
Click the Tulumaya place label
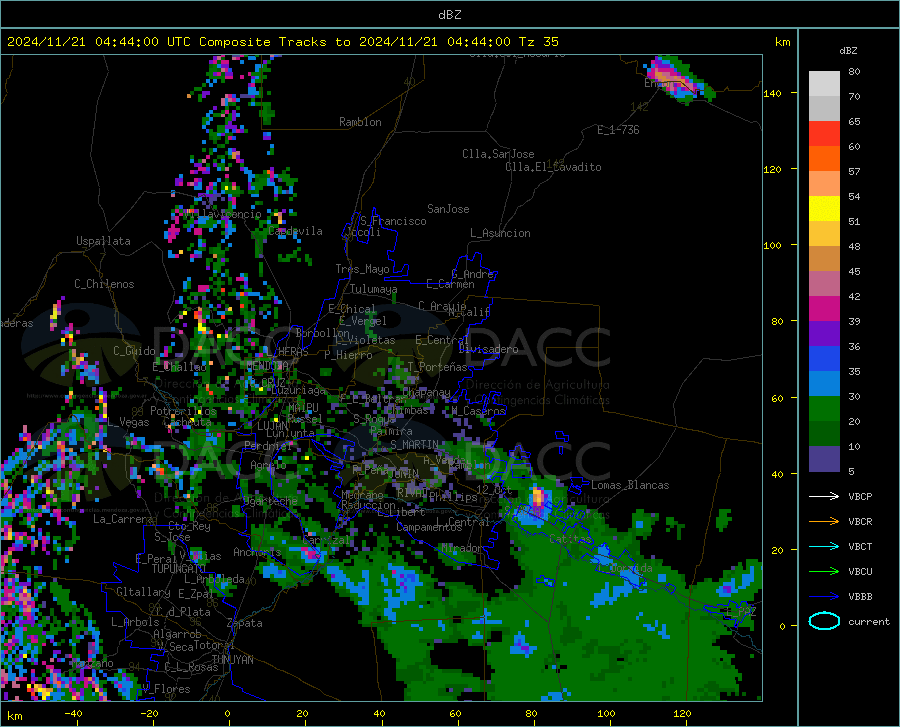(x=373, y=289)
